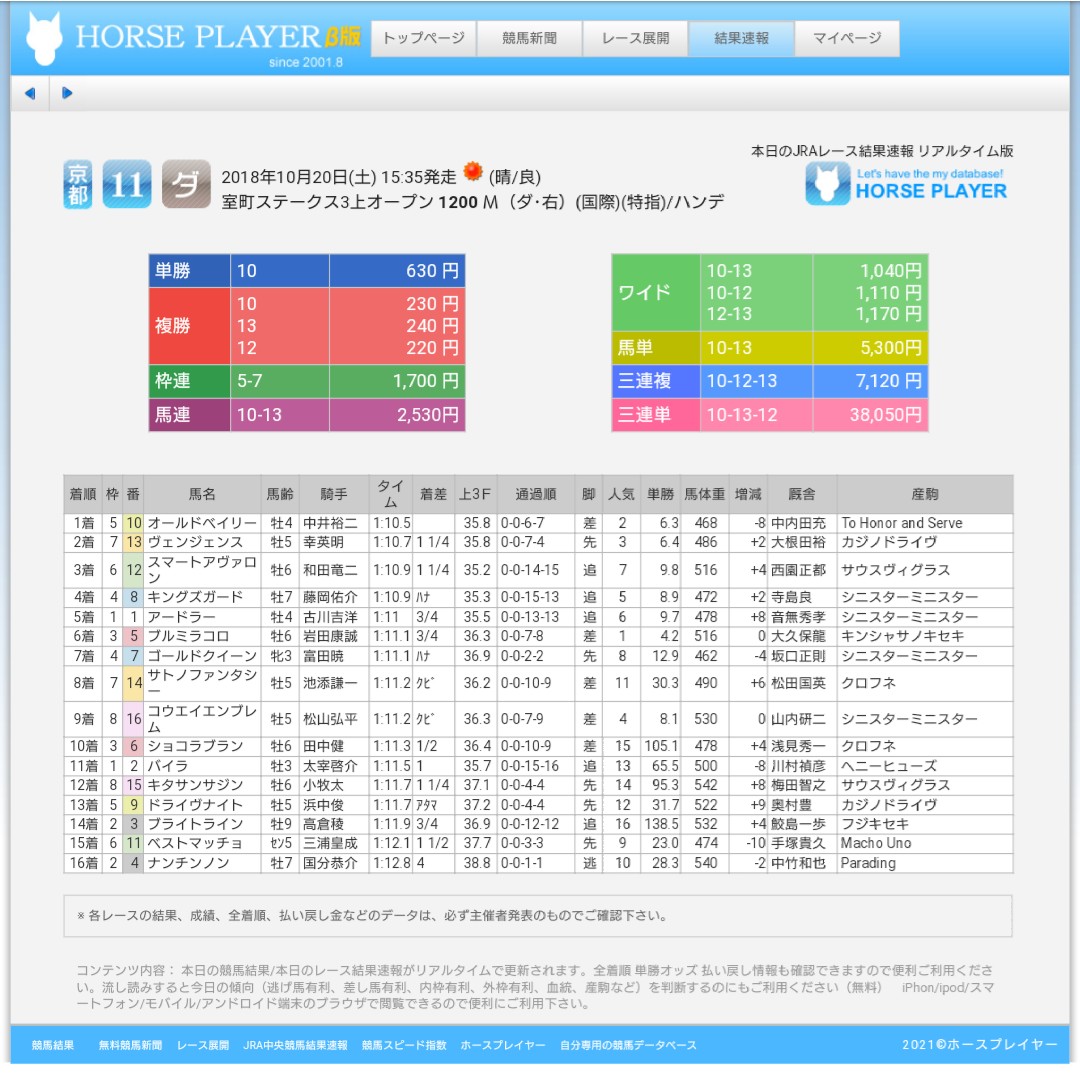Click the white horse head logo
The image size is (1080, 1074).
[44, 39]
